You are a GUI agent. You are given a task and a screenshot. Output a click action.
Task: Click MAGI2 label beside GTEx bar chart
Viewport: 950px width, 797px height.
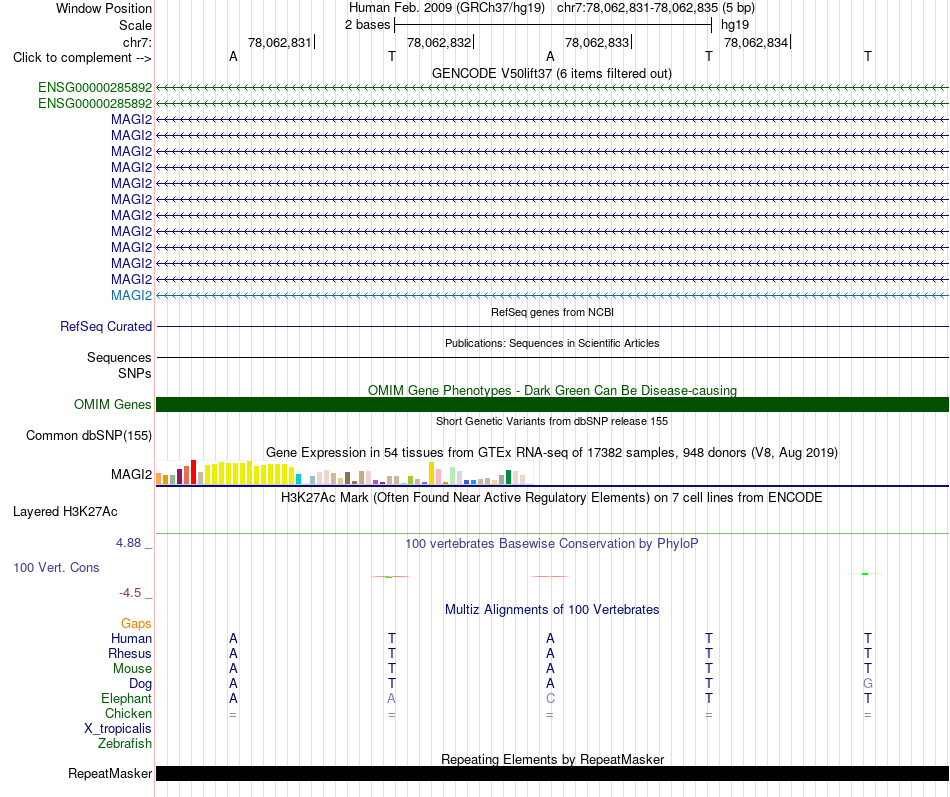click(131, 474)
